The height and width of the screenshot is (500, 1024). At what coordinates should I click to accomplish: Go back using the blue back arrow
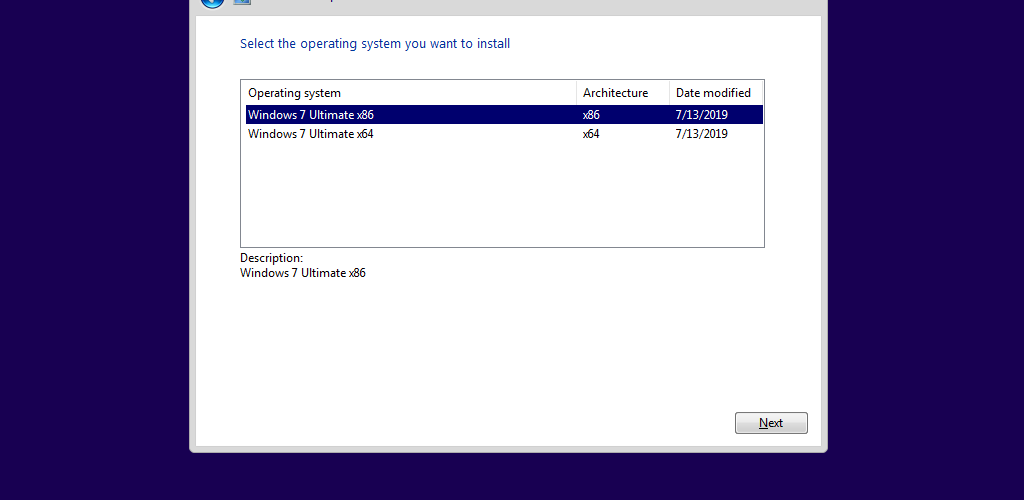(212, 3)
